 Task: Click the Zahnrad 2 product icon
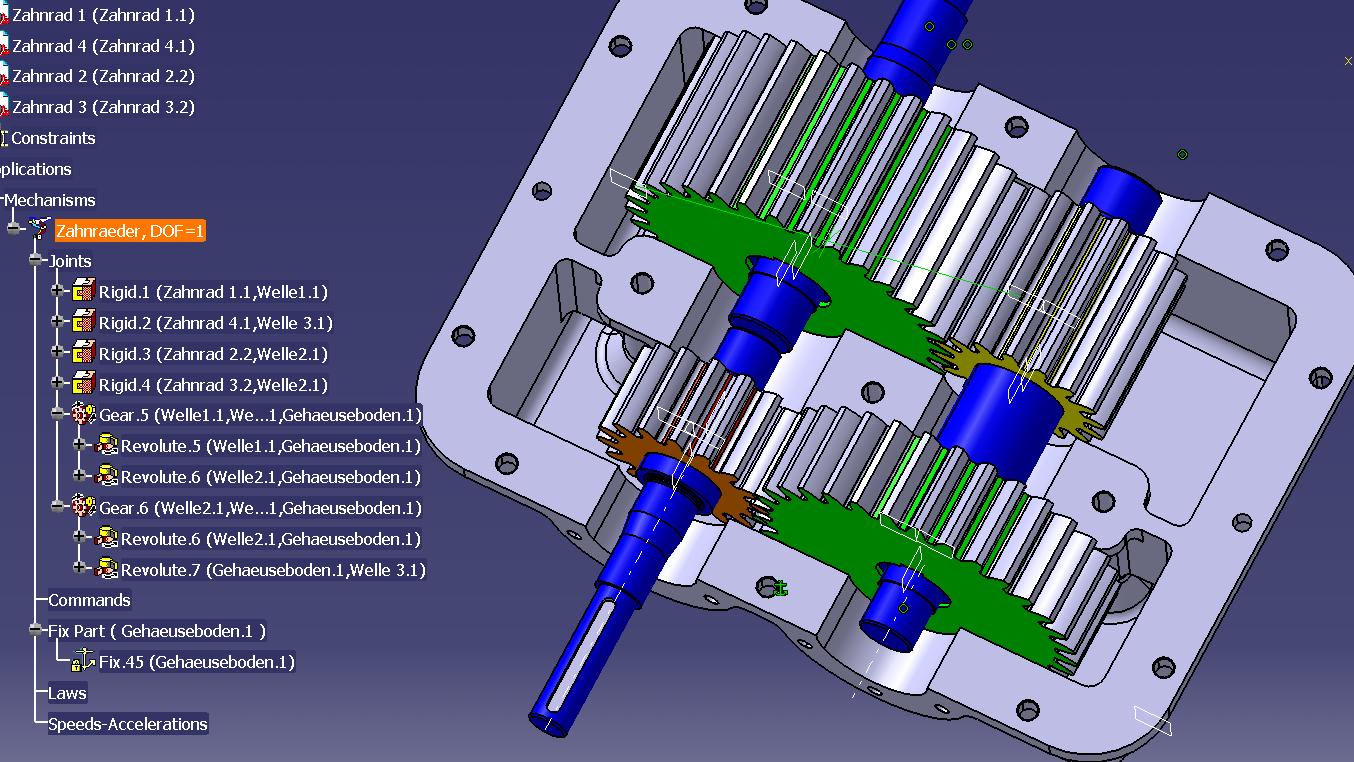click(4, 76)
